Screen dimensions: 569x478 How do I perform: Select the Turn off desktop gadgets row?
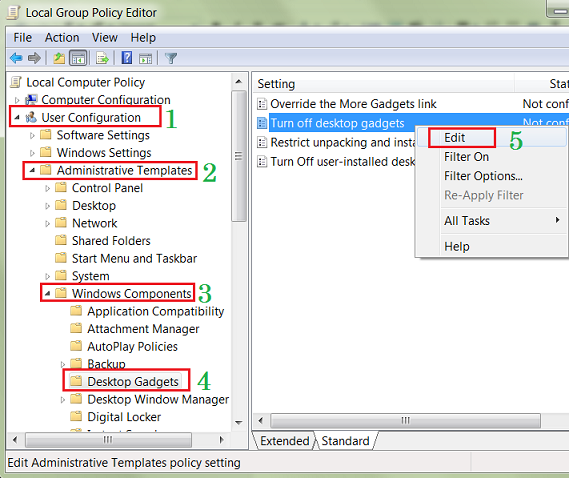411,123
